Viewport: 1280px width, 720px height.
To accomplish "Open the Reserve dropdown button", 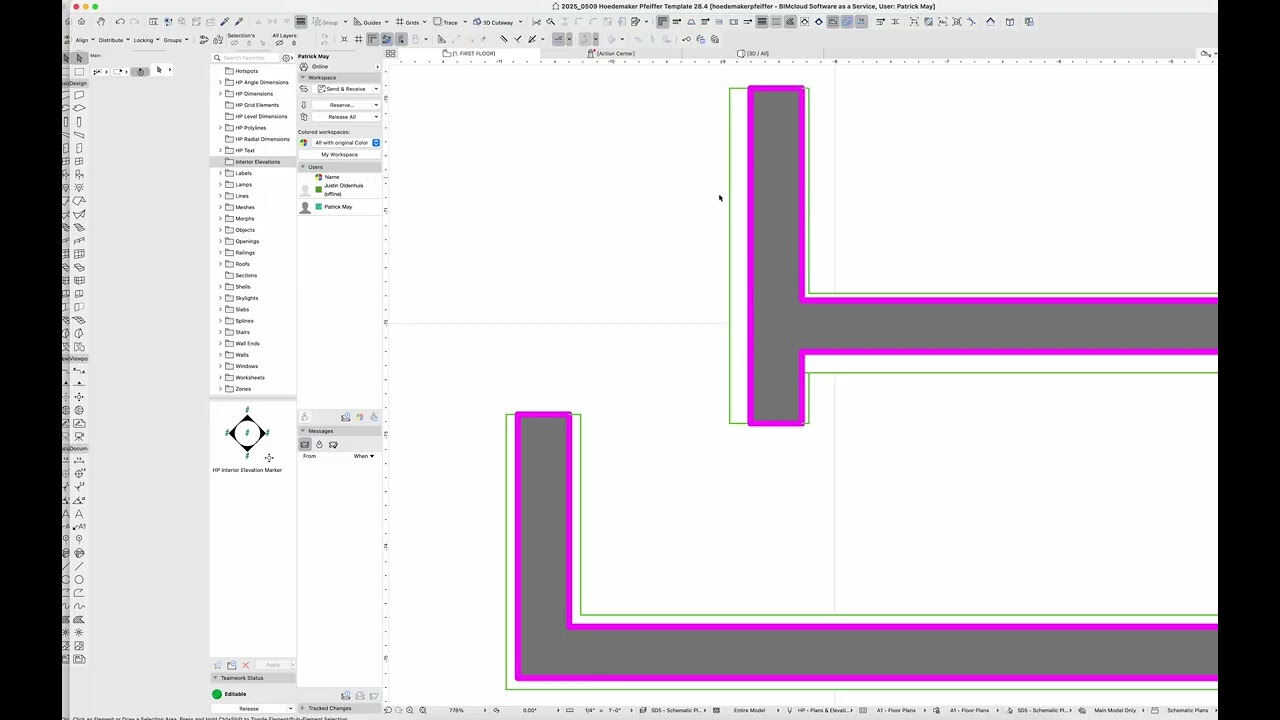I will [345, 105].
